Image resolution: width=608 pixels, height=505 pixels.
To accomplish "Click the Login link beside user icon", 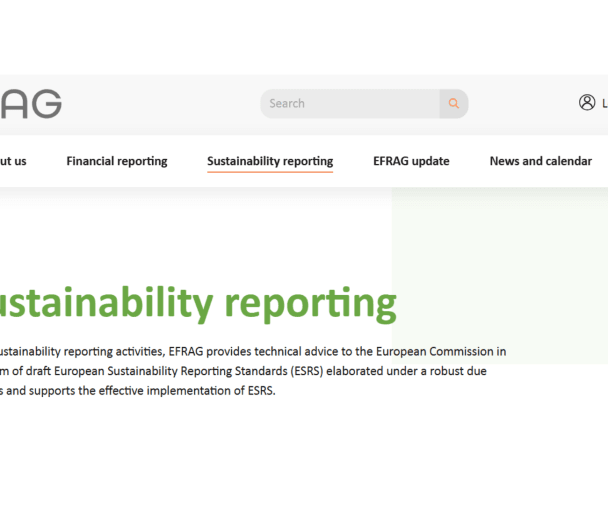I will pyautogui.click(x=604, y=103).
